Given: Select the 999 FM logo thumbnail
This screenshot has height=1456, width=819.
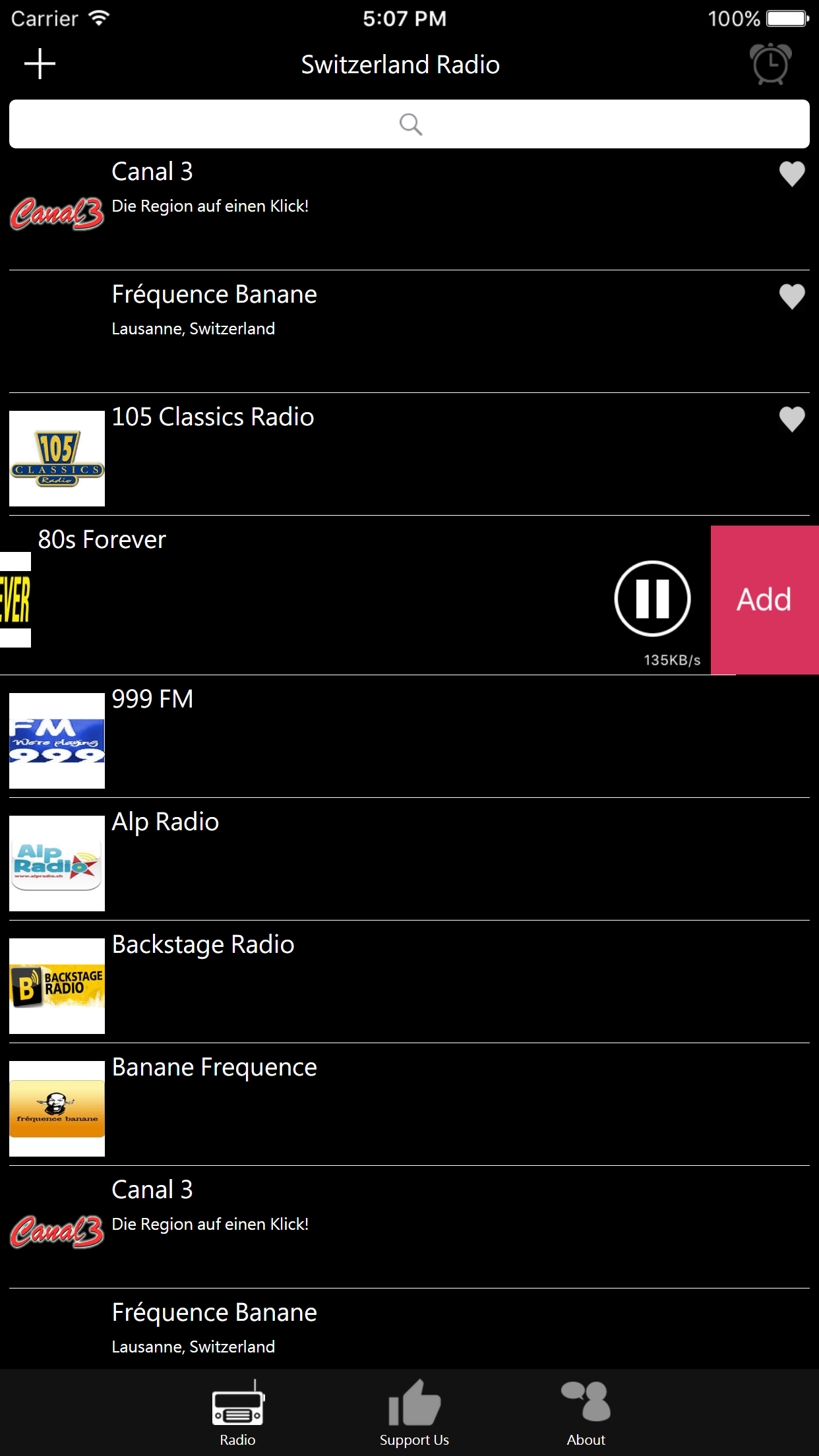Looking at the screenshot, I should 57,741.
